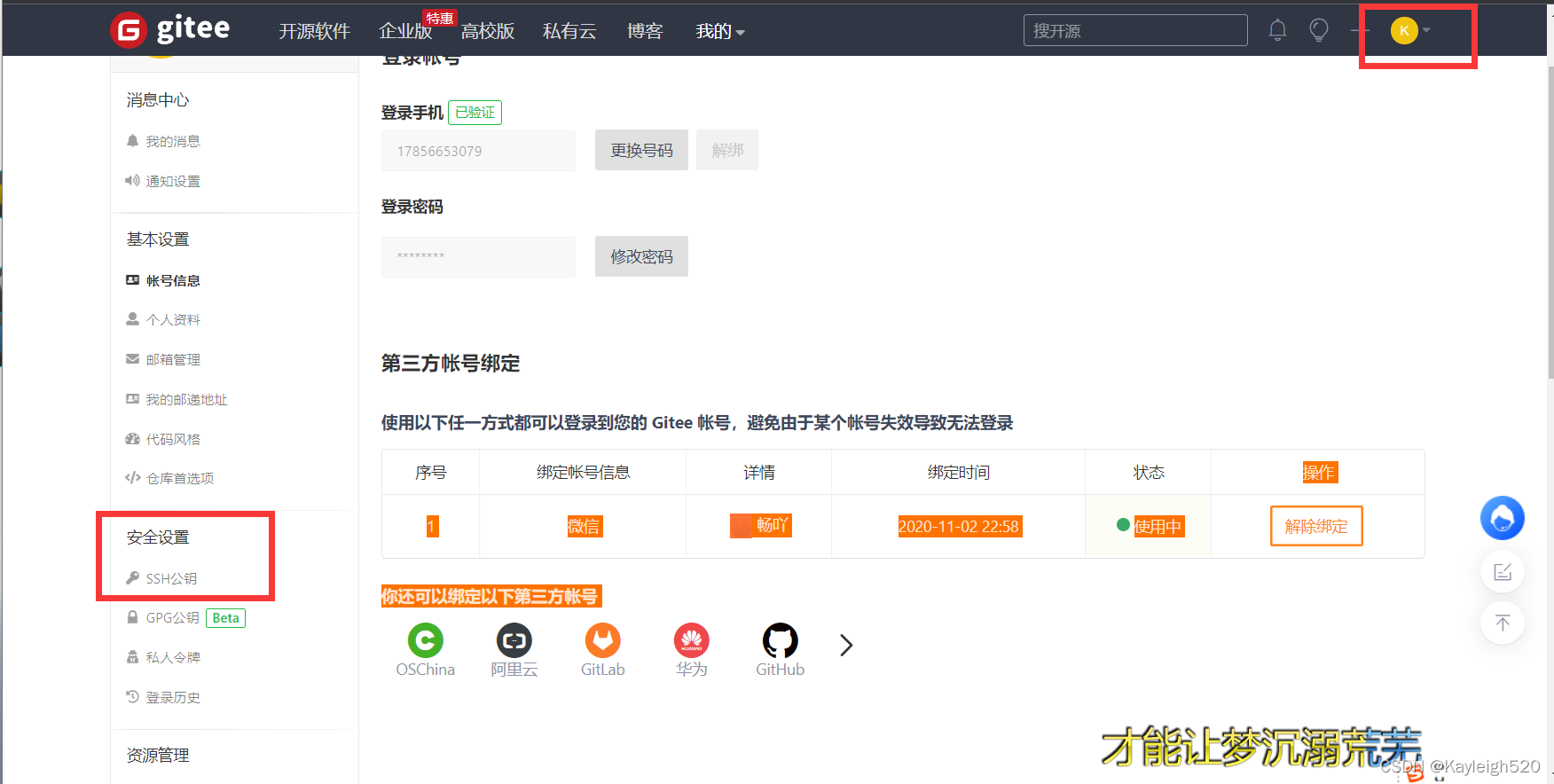Open GPG公钥 settings
Image resolution: width=1554 pixels, height=784 pixels.
[x=172, y=617]
